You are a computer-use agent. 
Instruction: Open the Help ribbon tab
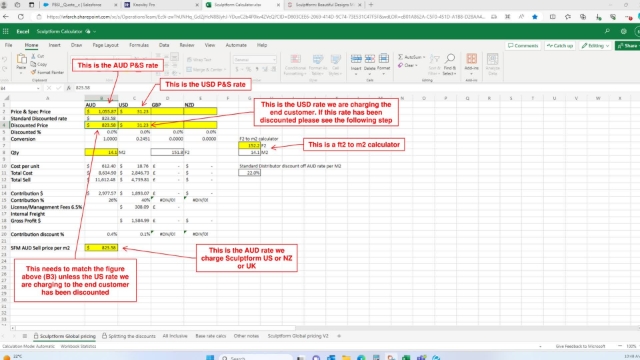[262, 45]
